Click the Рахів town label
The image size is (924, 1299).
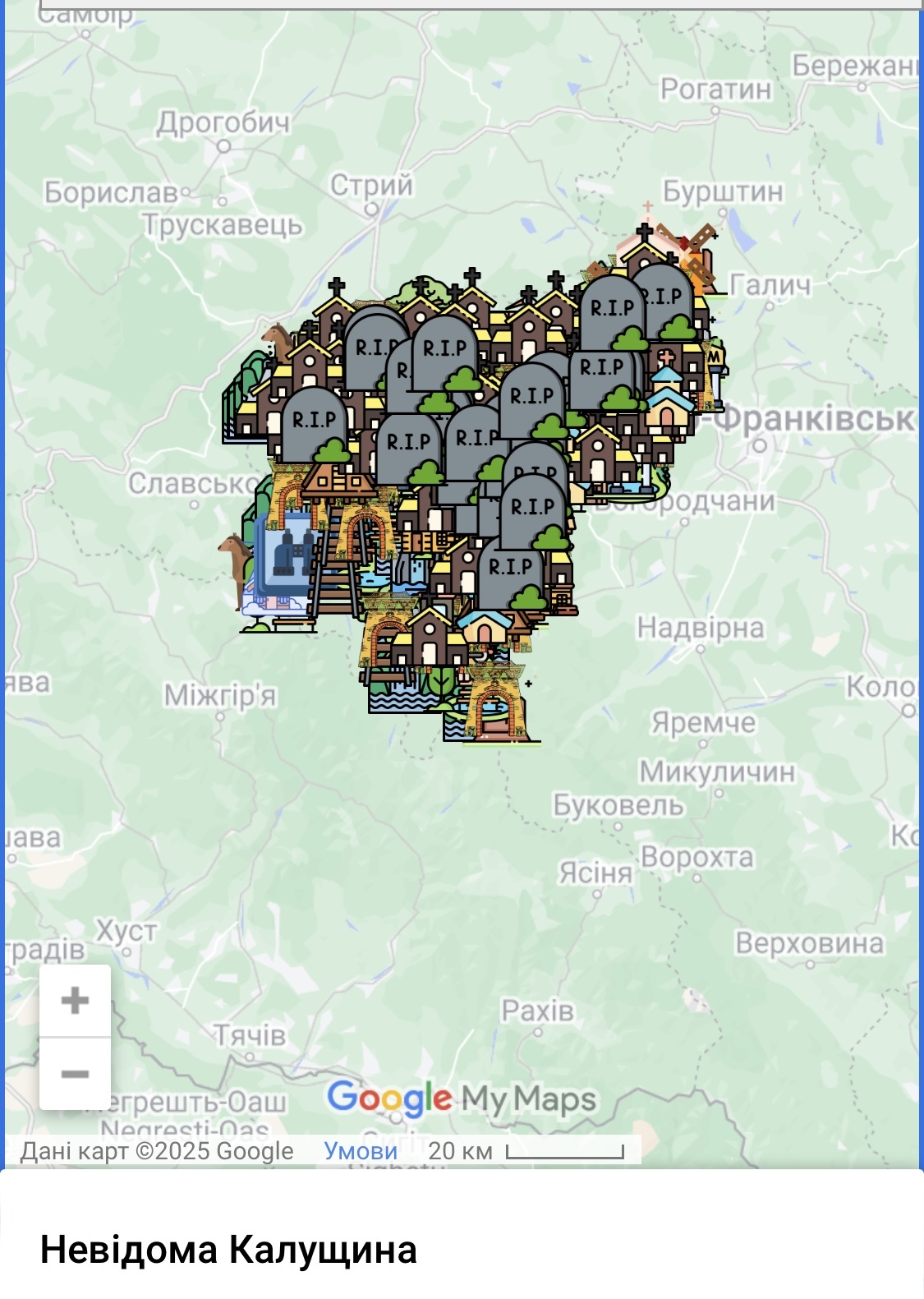(x=538, y=1009)
